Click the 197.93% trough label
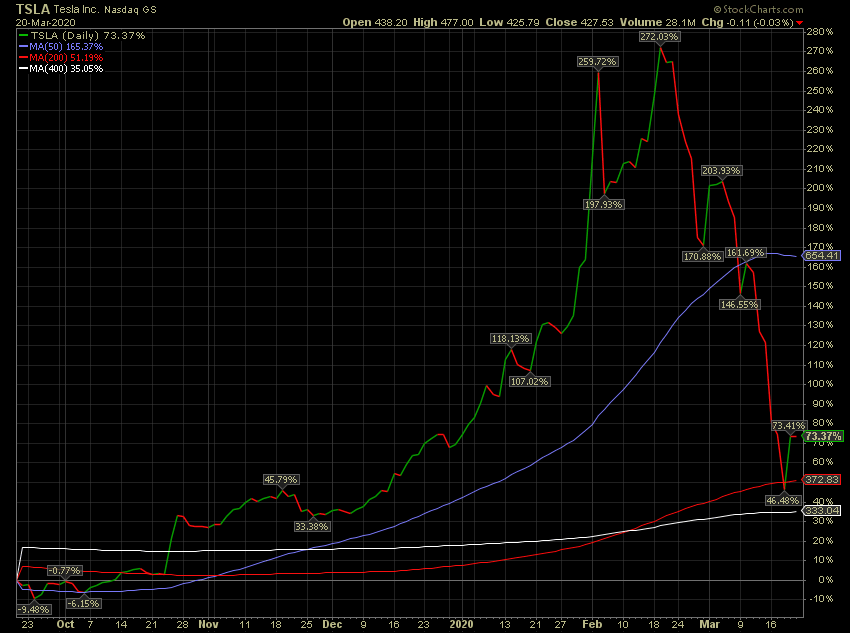The height and width of the screenshot is (633, 850). click(x=603, y=204)
